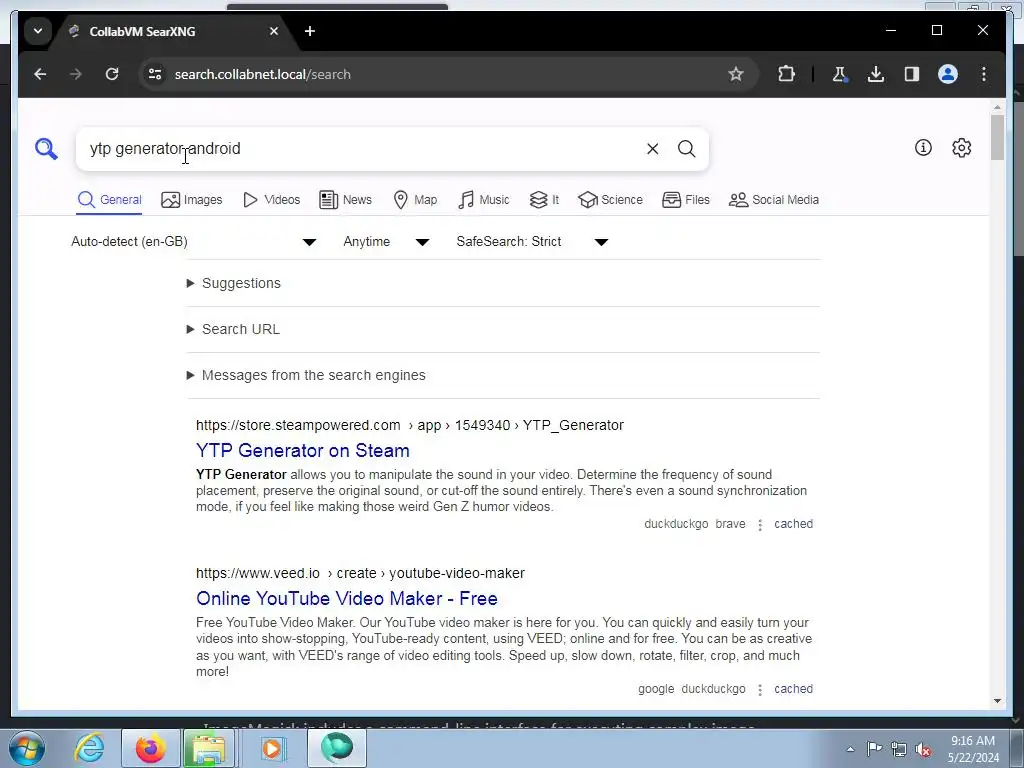The height and width of the screenshot is (768, 1024).
Task: Clear the search query with X
Action: 652,149
